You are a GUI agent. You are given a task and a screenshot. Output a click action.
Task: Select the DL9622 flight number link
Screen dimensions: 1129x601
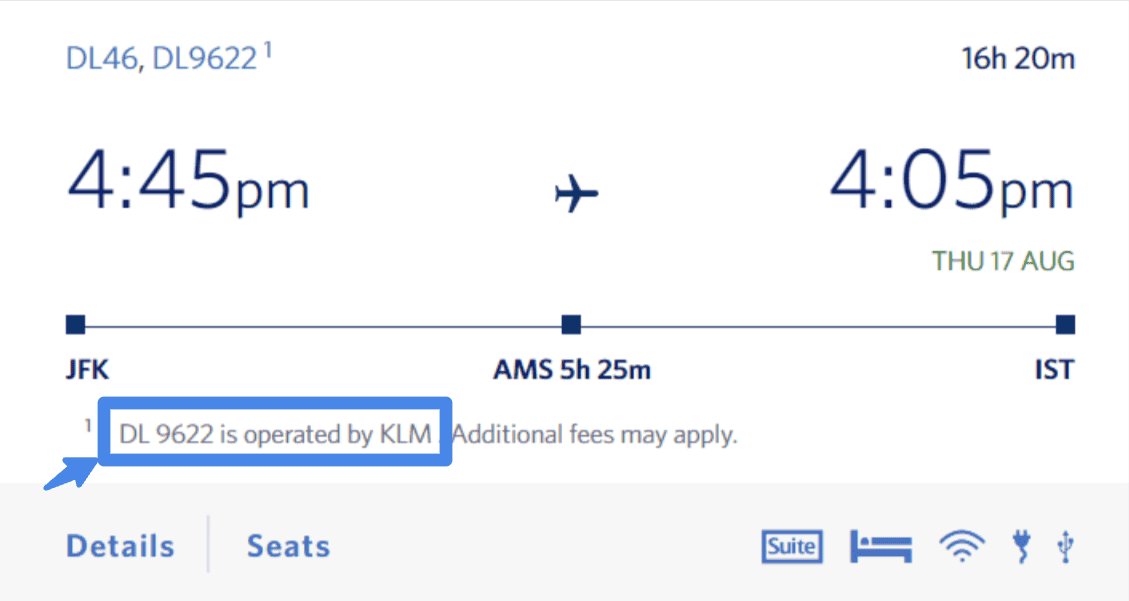pos(203,57)
